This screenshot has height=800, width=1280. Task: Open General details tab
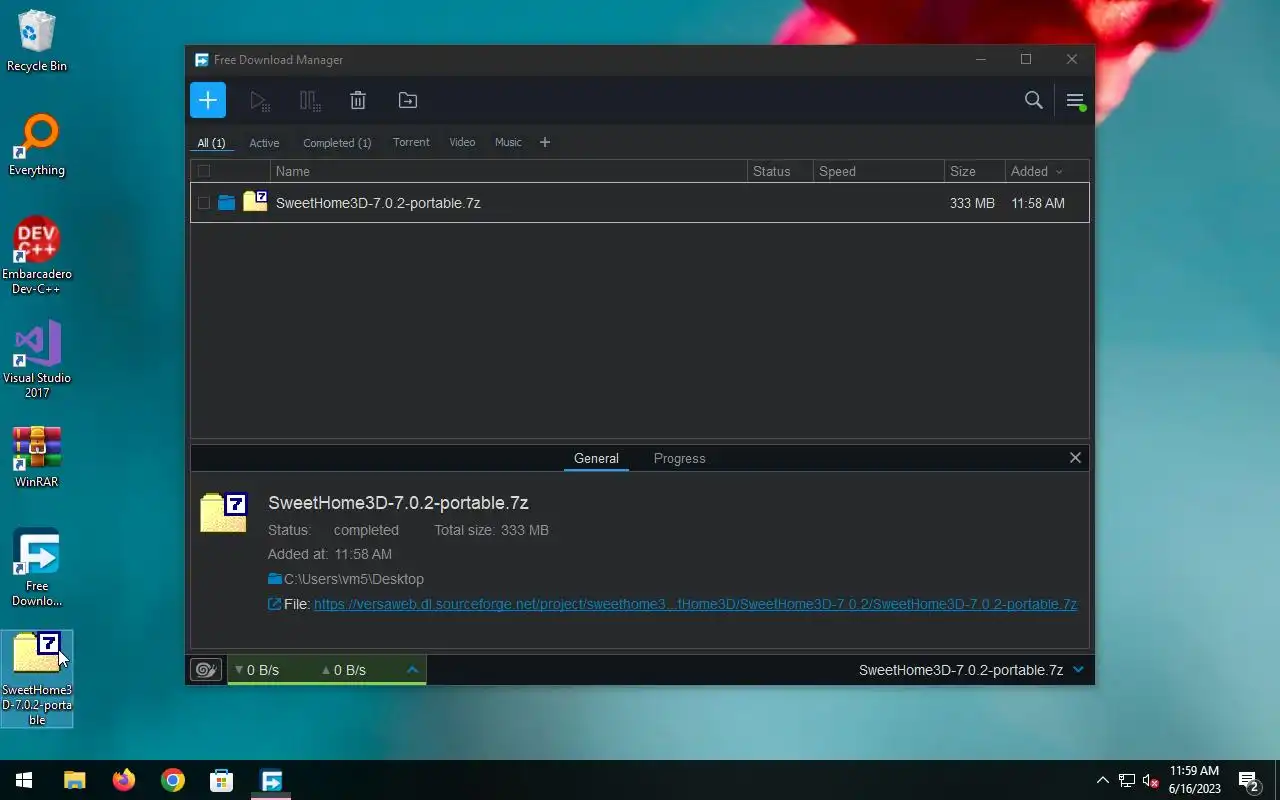(x=596, y=458)
